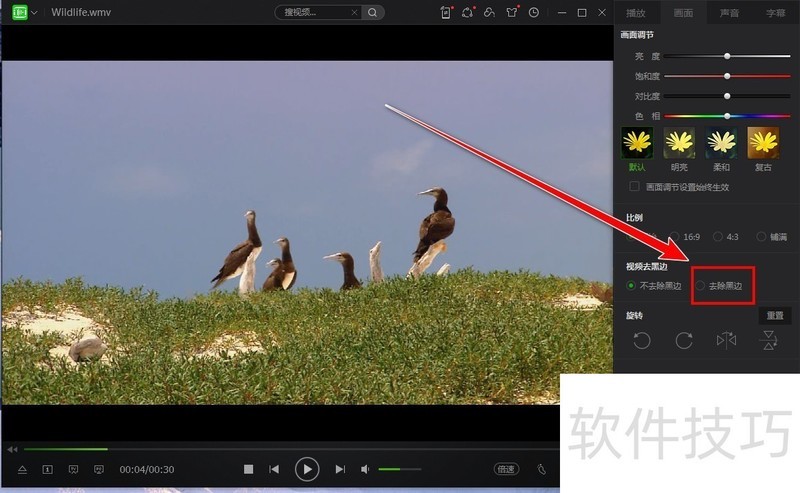Mute the volume speaker icon

pyautogui.click(x=365, y=469)
